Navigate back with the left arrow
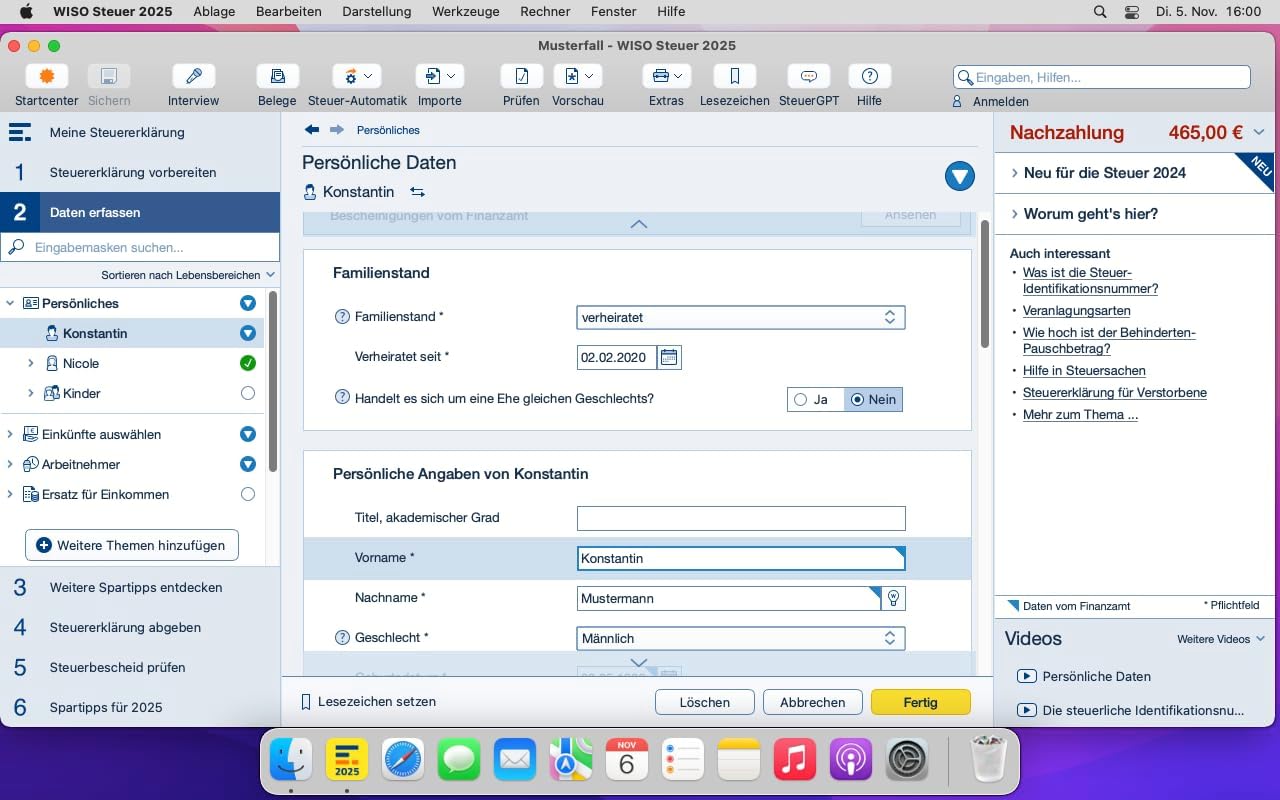 pyautogui.click(x=312, y=130)
